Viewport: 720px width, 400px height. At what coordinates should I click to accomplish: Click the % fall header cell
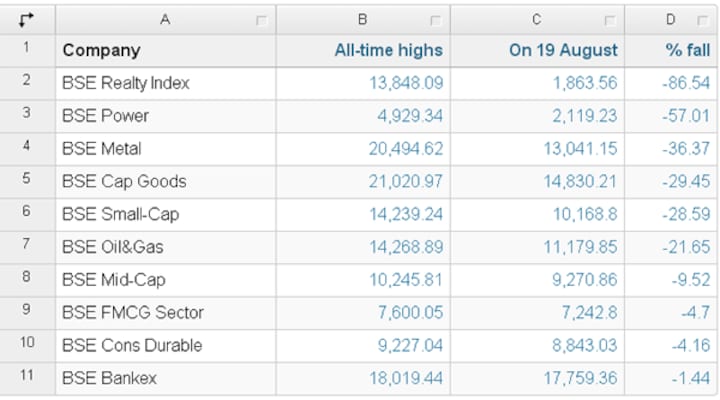tap(671, 51)
